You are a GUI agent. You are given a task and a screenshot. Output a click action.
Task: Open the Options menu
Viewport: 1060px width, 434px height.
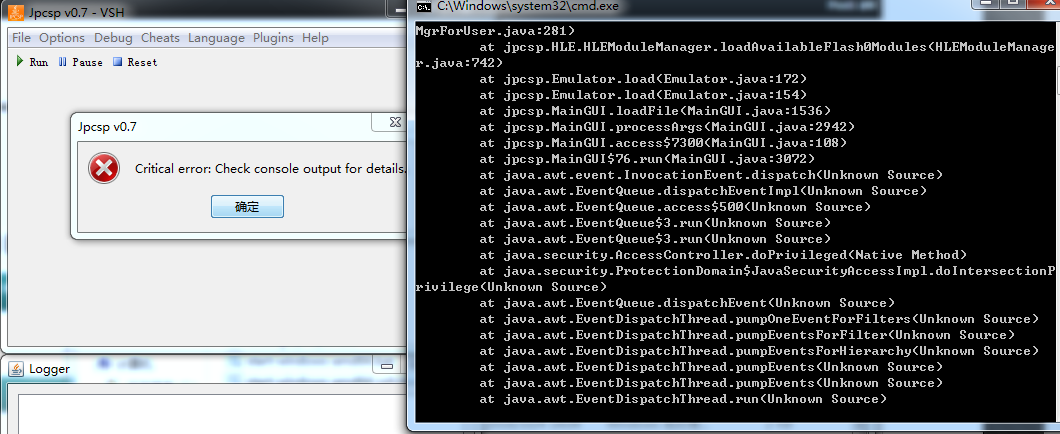(x=62, y=38)
